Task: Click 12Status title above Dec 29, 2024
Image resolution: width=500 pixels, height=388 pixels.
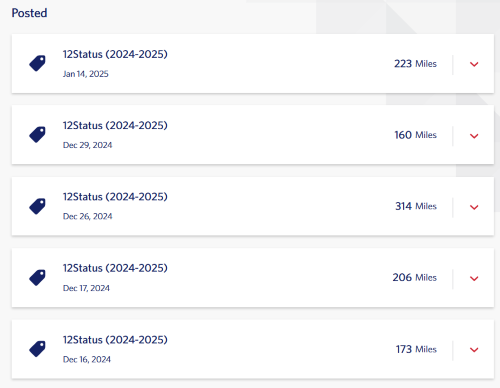Action: (115, 125)
